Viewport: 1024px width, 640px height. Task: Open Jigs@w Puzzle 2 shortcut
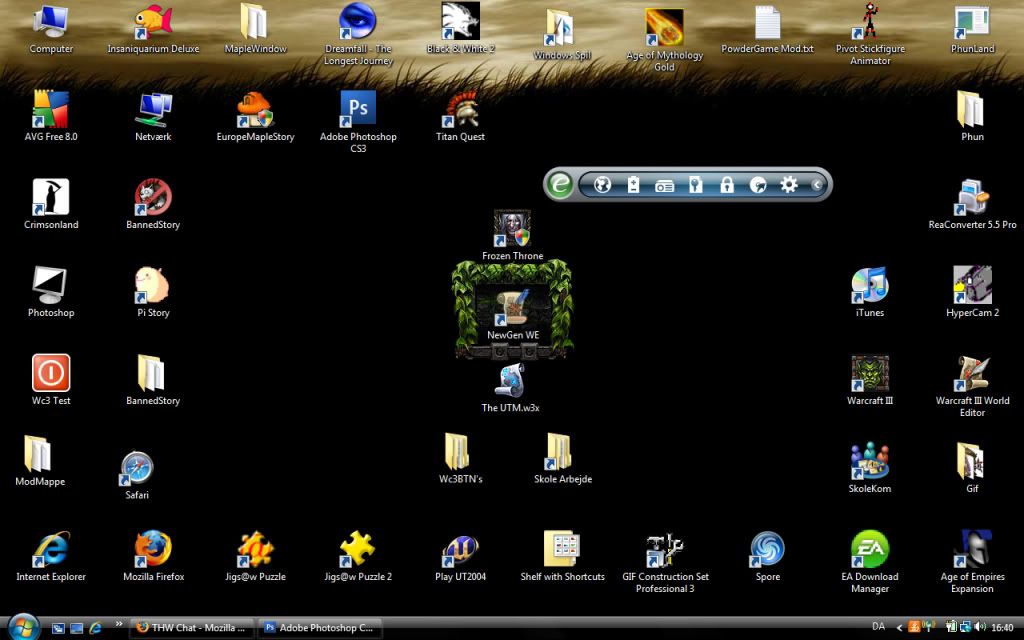point(358,556)
